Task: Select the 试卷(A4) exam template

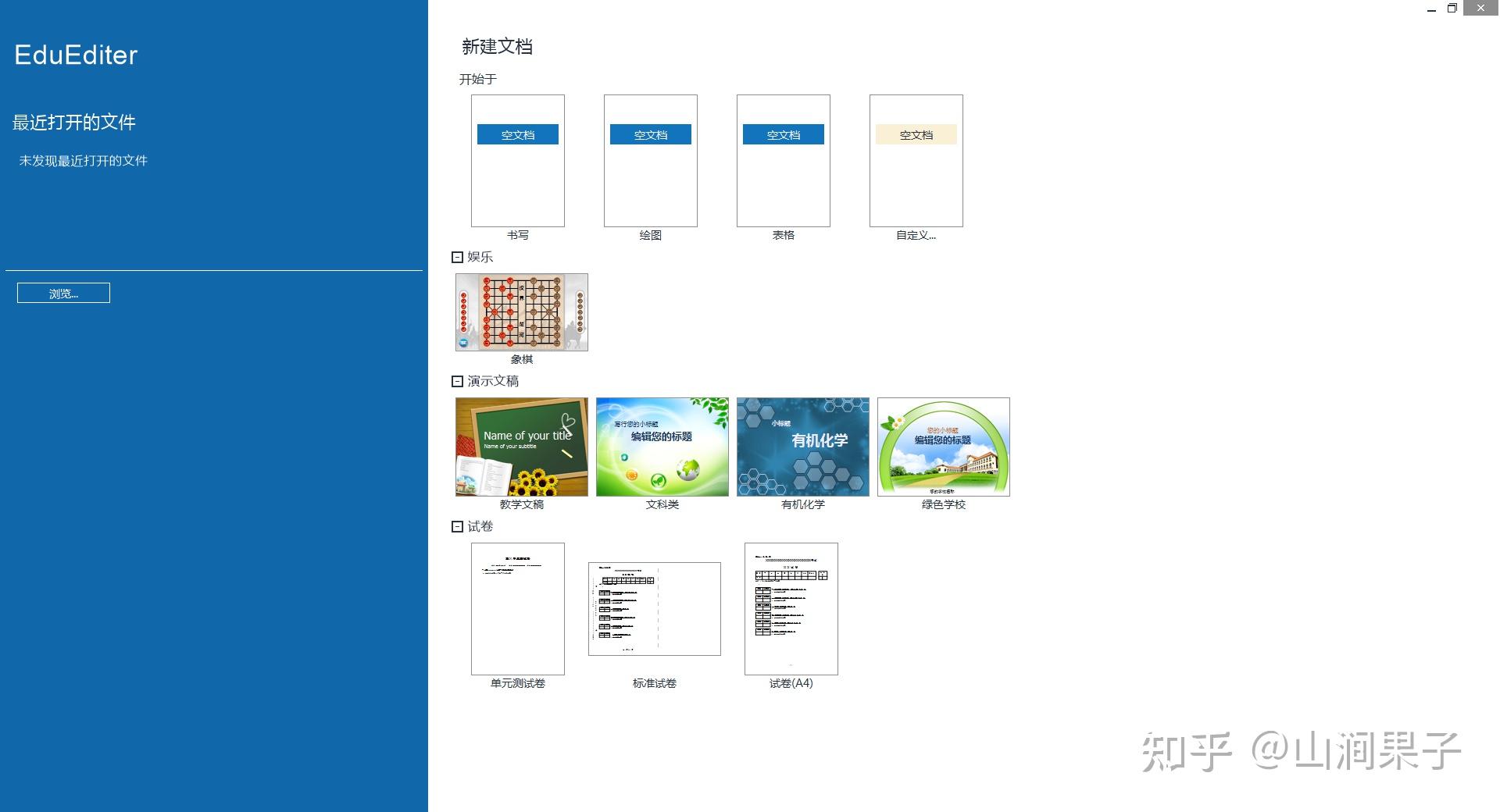Action: tap(791, 609)
